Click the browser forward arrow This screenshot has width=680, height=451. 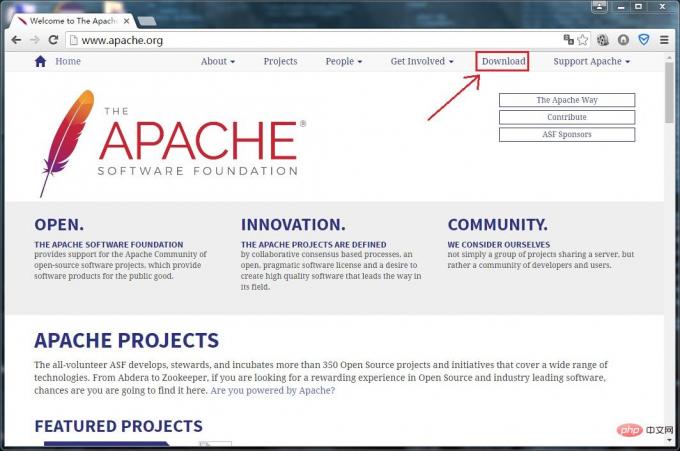click(35, 40)
